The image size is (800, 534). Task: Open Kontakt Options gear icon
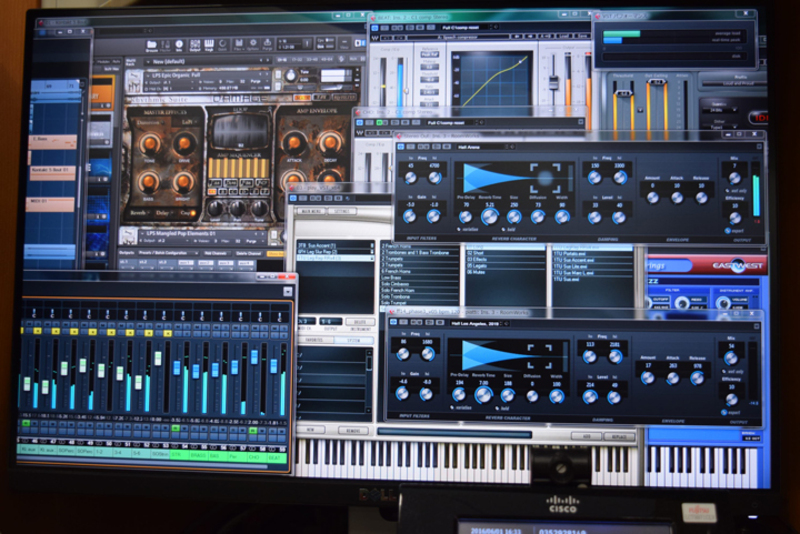click(253, 45)
